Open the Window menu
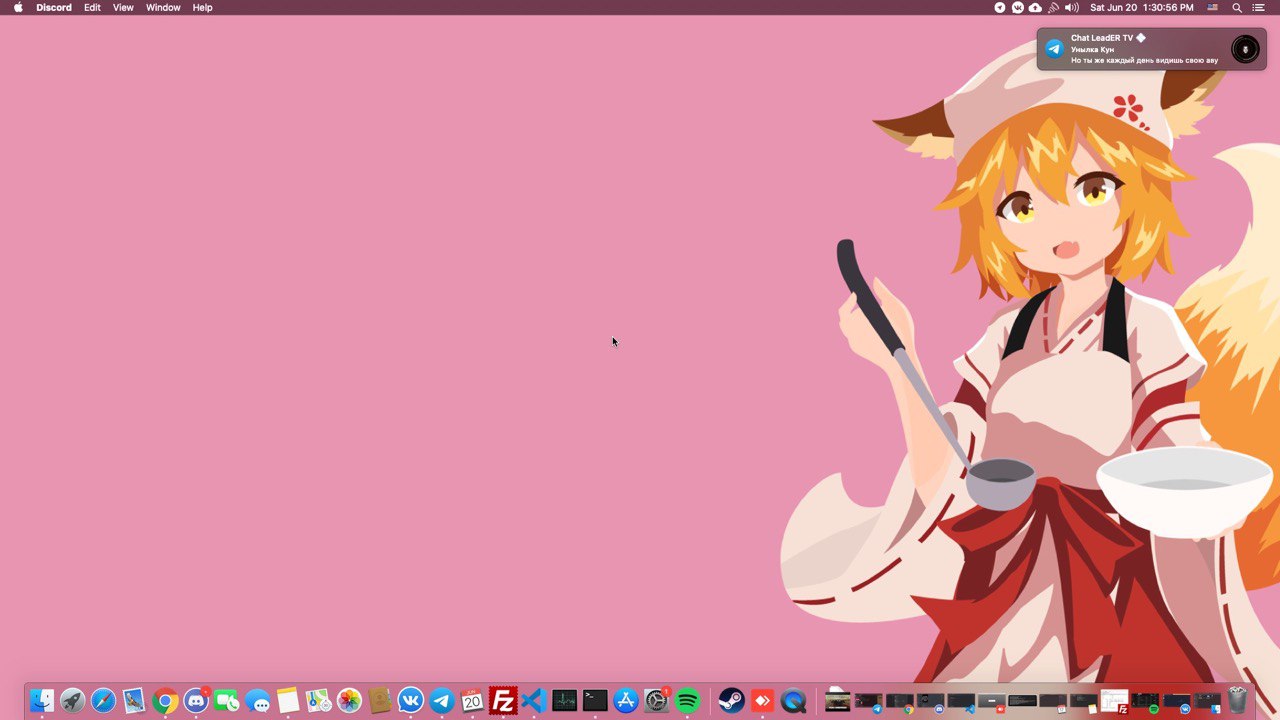This screenshot has height=720, width=1280. click(x=163, y=7)
